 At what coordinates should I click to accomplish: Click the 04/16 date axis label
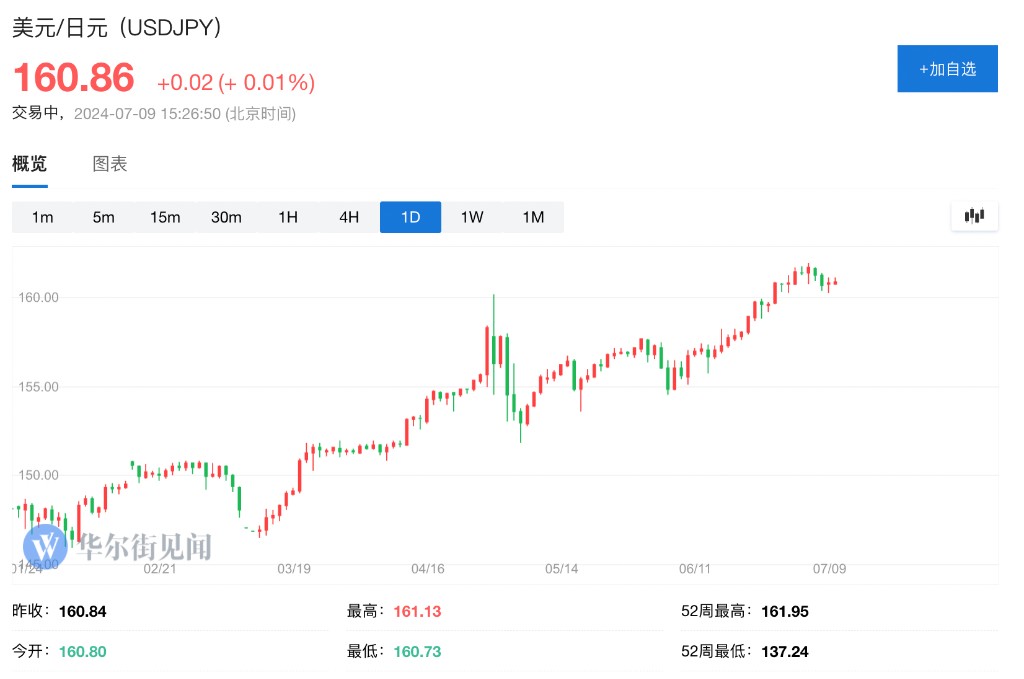[x=427, y=568]
